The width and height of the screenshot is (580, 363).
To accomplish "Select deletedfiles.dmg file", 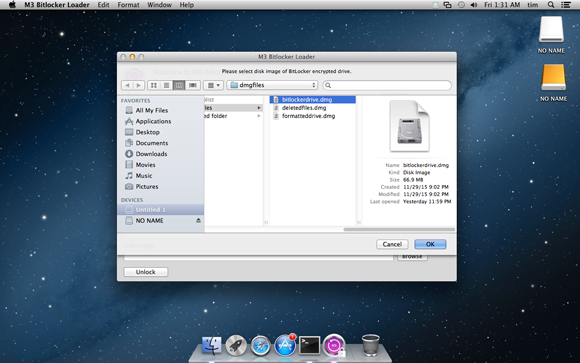I will click(304, 108).
